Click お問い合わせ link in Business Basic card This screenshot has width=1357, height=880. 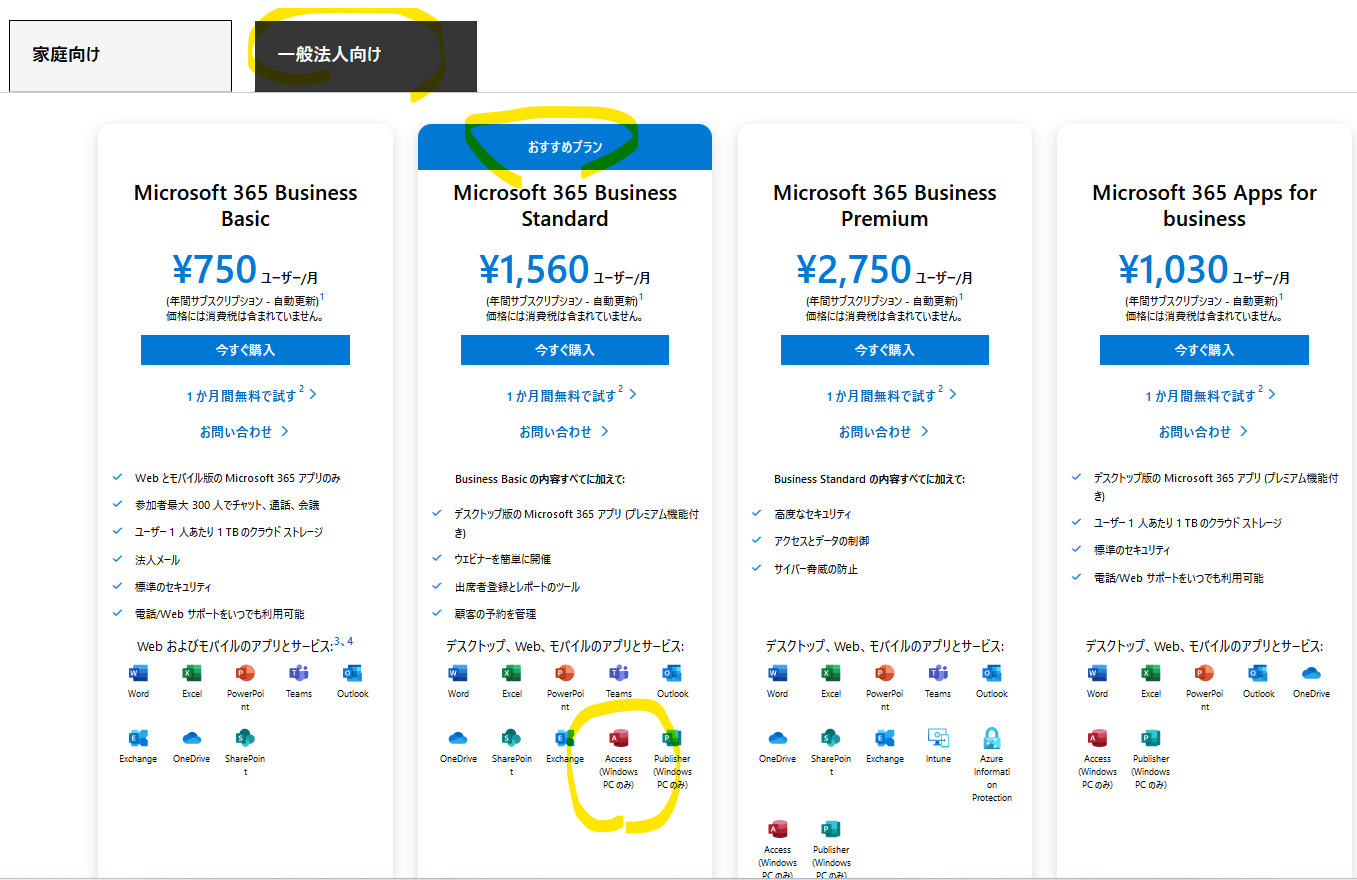point(245,432)
